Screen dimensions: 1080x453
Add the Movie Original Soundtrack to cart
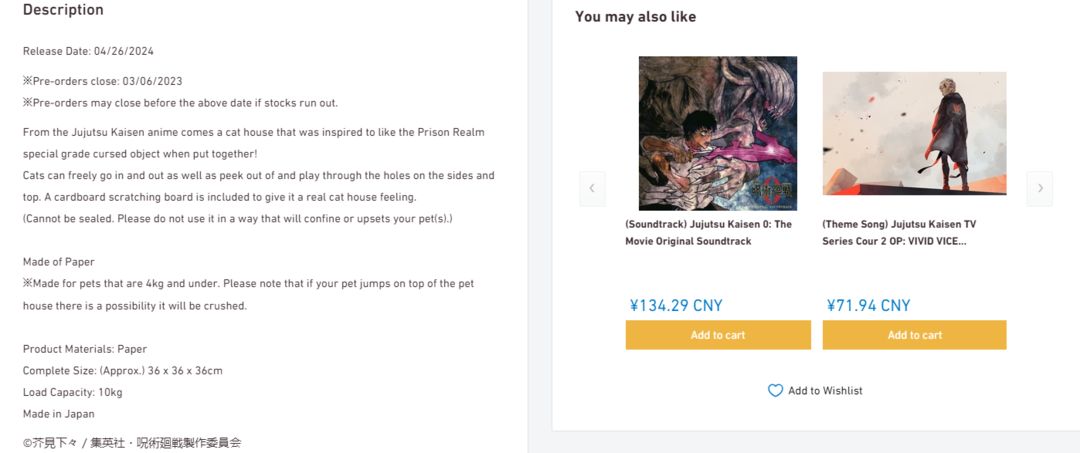point(718,335)
